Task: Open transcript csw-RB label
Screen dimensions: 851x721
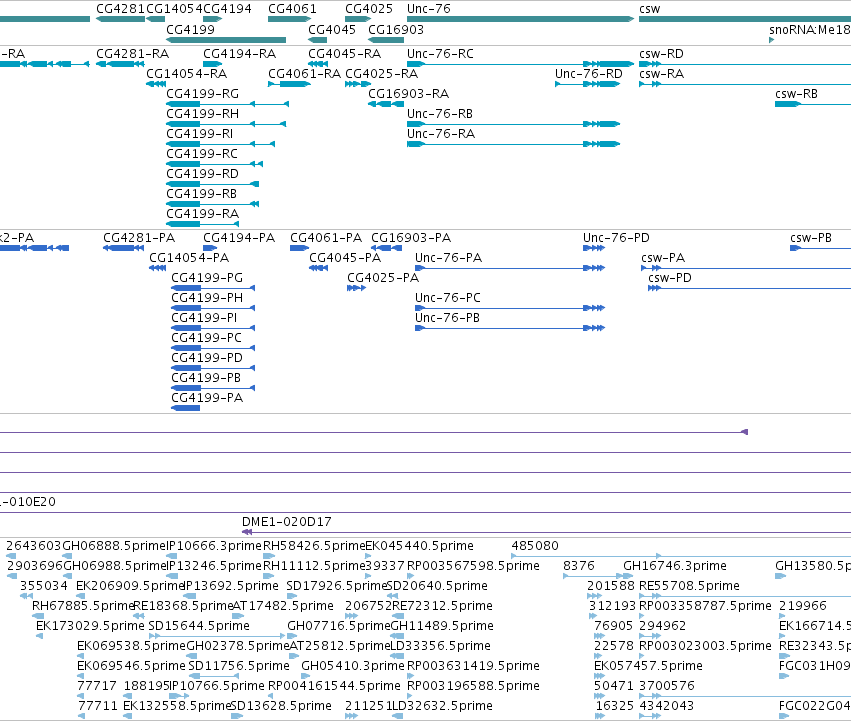Action: [796, 94]
